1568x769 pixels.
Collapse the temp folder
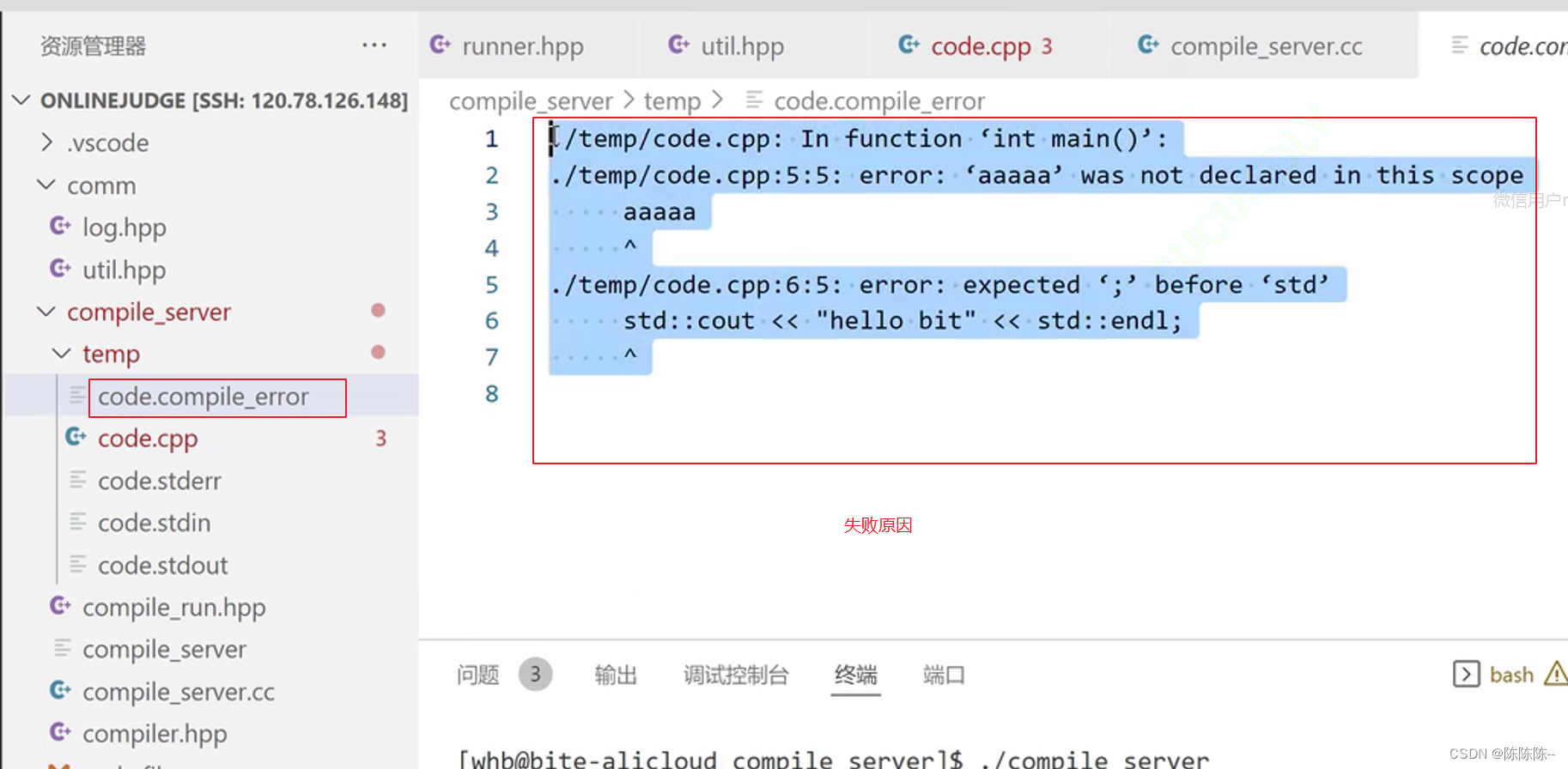point(62,354)
